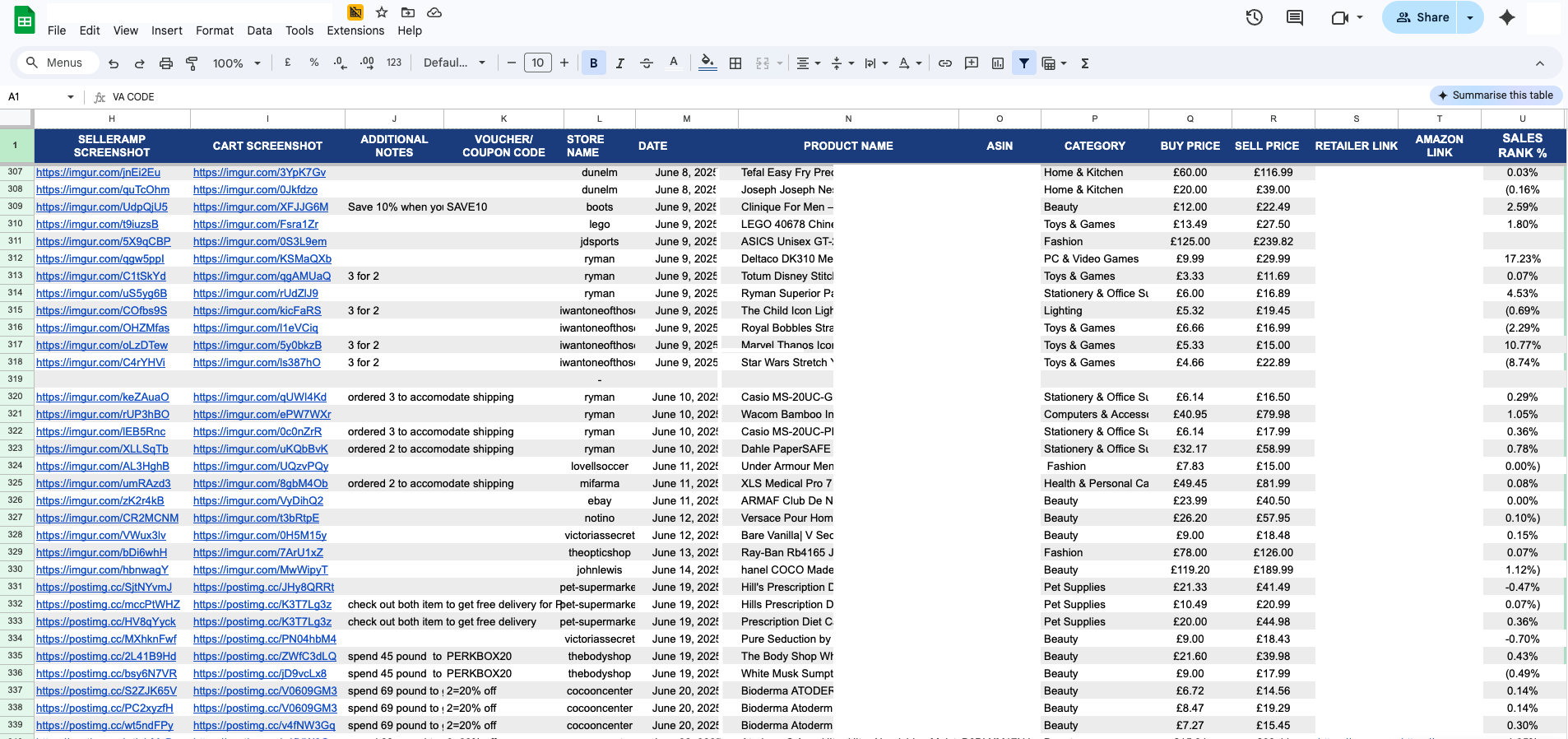Toggle strikethrough formatting
1568x739 pixels.
[x=647, y=63]
